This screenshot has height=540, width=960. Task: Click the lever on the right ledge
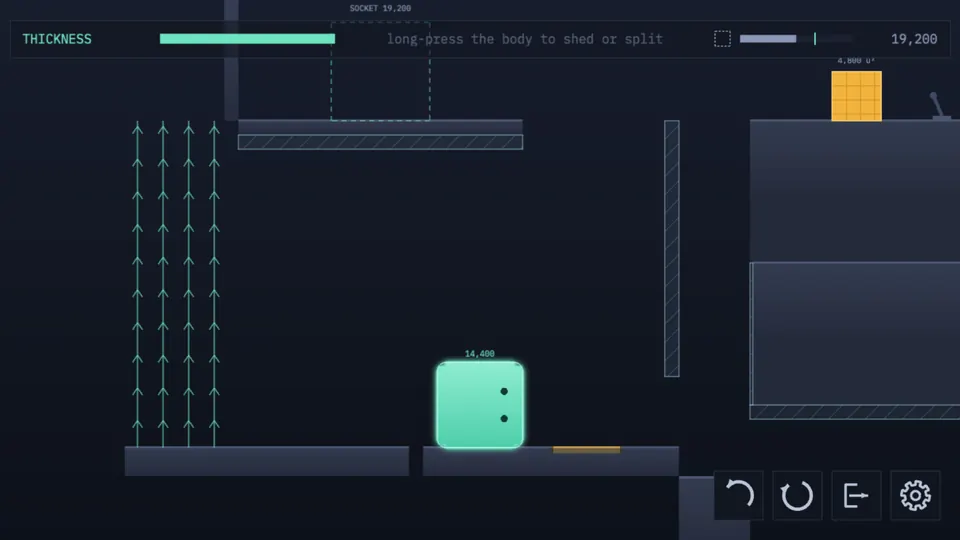pos(939,105)
